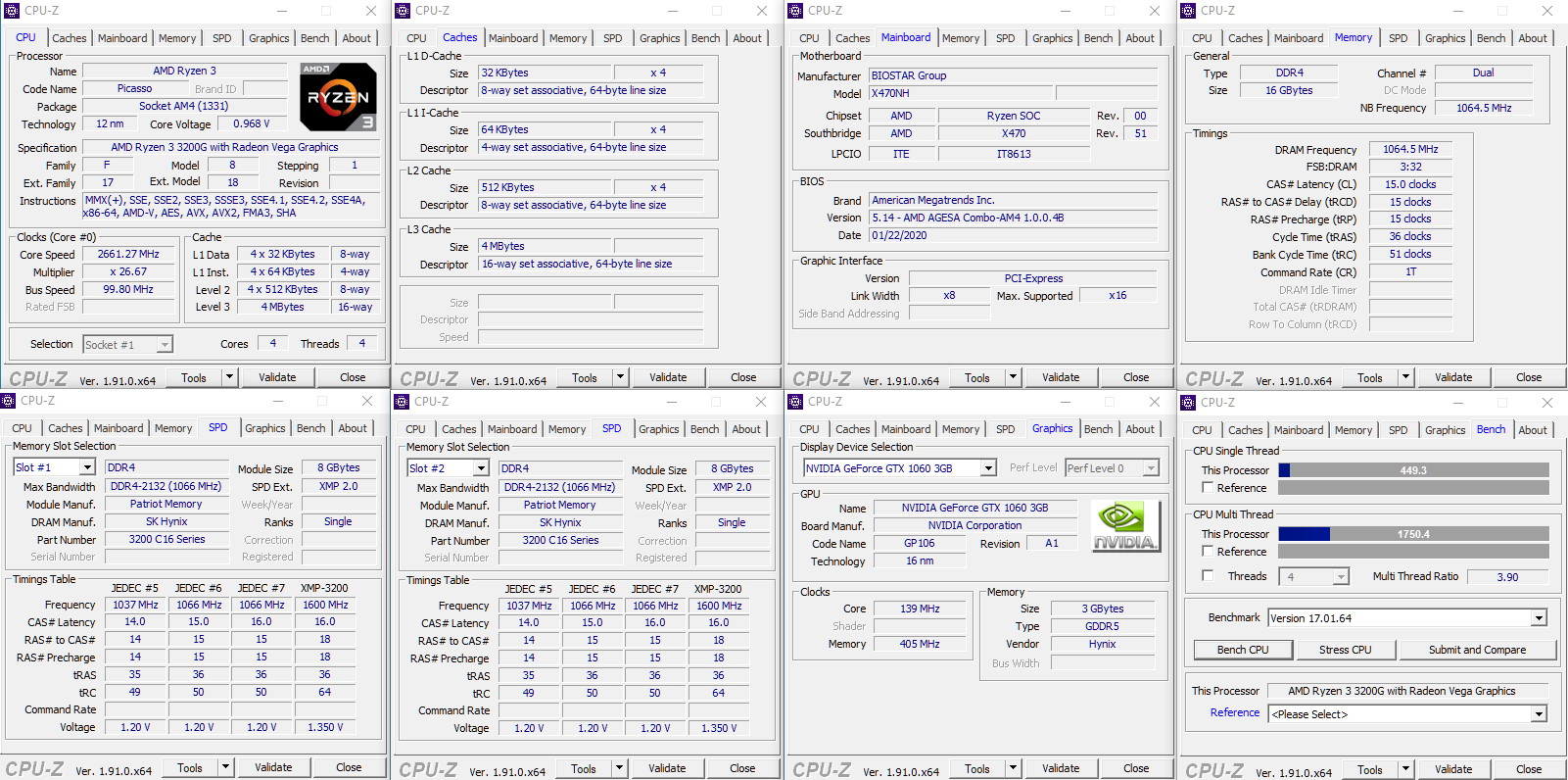Click Tools button in Slot #2 SPD window
This screenshot has width=1568, height=780.
[x=584, y=769]
